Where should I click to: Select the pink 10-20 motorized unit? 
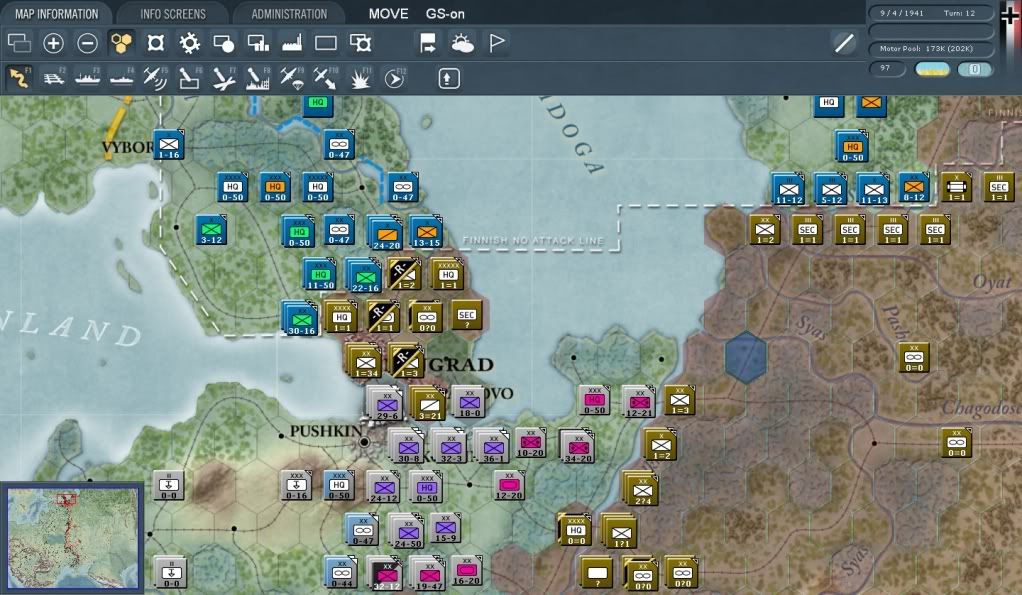(x=531, y=443)
